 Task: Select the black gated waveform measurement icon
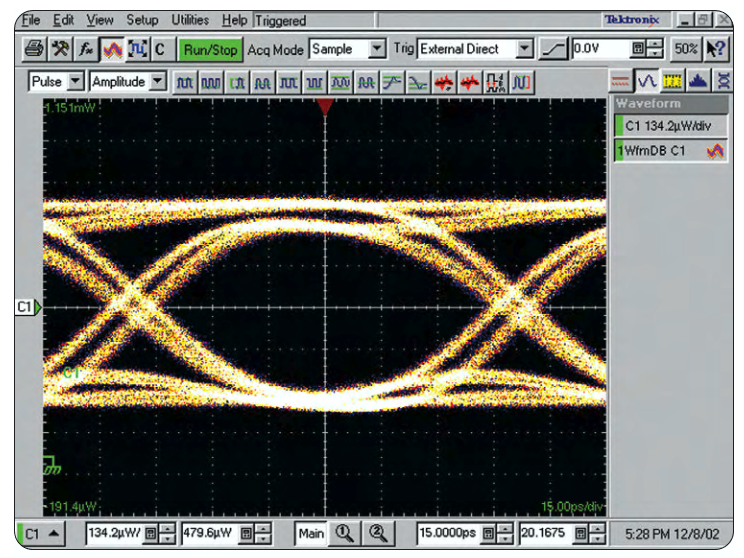coord(495,83)
